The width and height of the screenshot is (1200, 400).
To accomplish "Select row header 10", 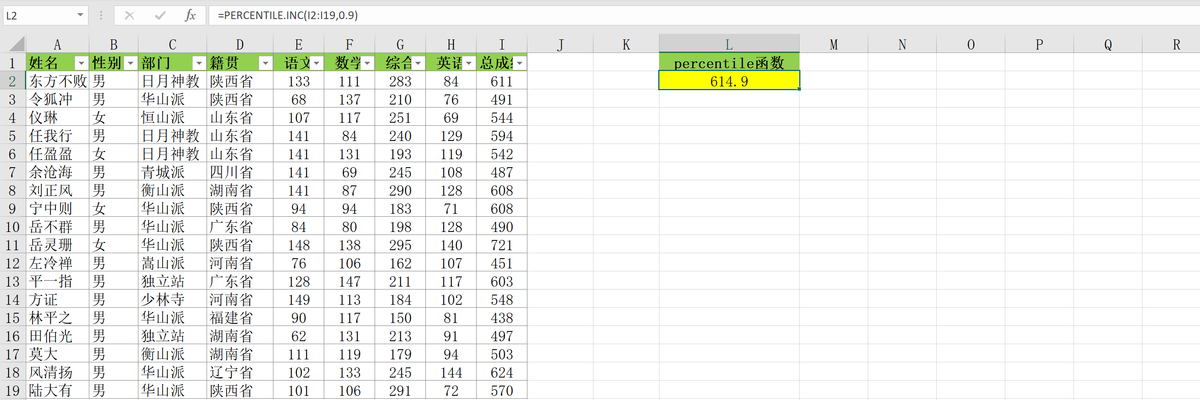I will pos(12,226).
